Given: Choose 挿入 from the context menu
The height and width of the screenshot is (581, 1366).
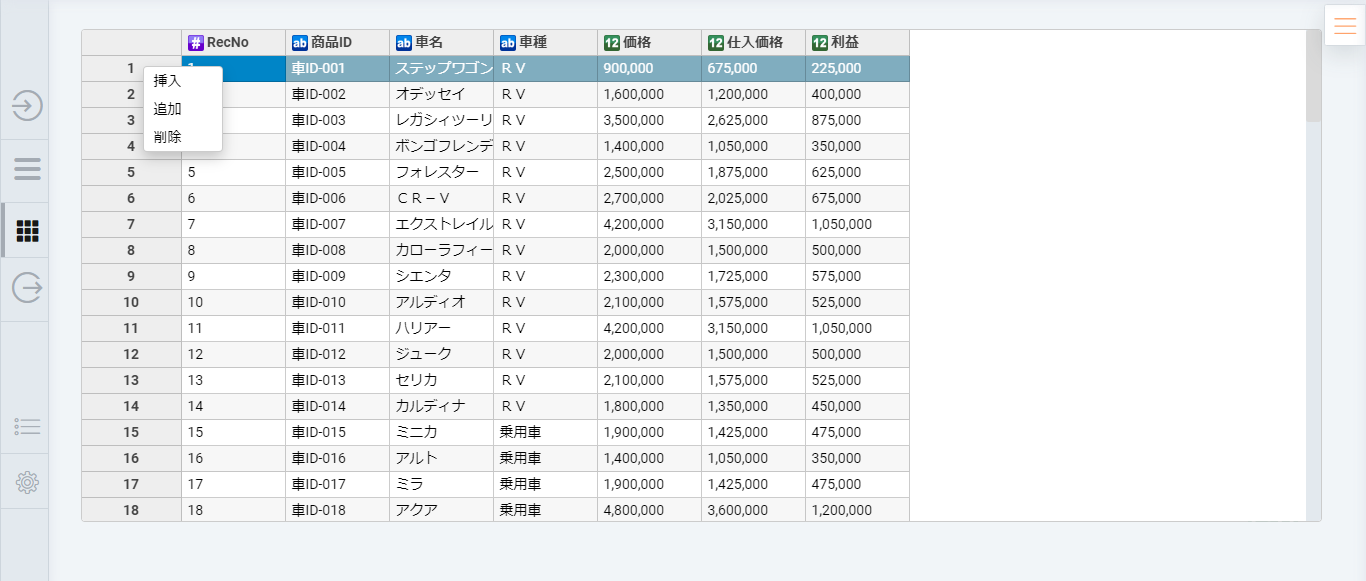Looking at the screenshot, I should pos(168,81).
